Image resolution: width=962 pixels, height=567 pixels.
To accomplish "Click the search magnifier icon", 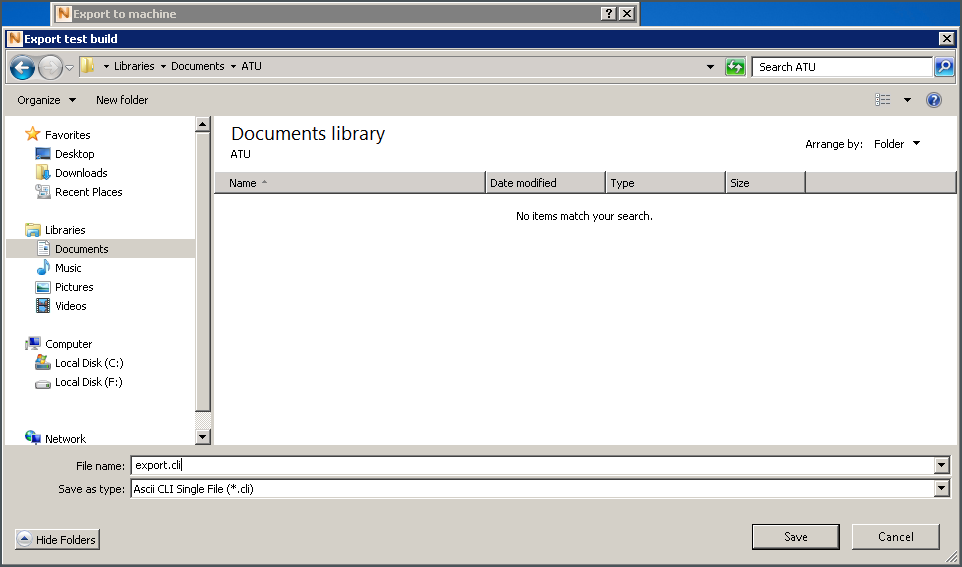I will [x=944, y=67].
